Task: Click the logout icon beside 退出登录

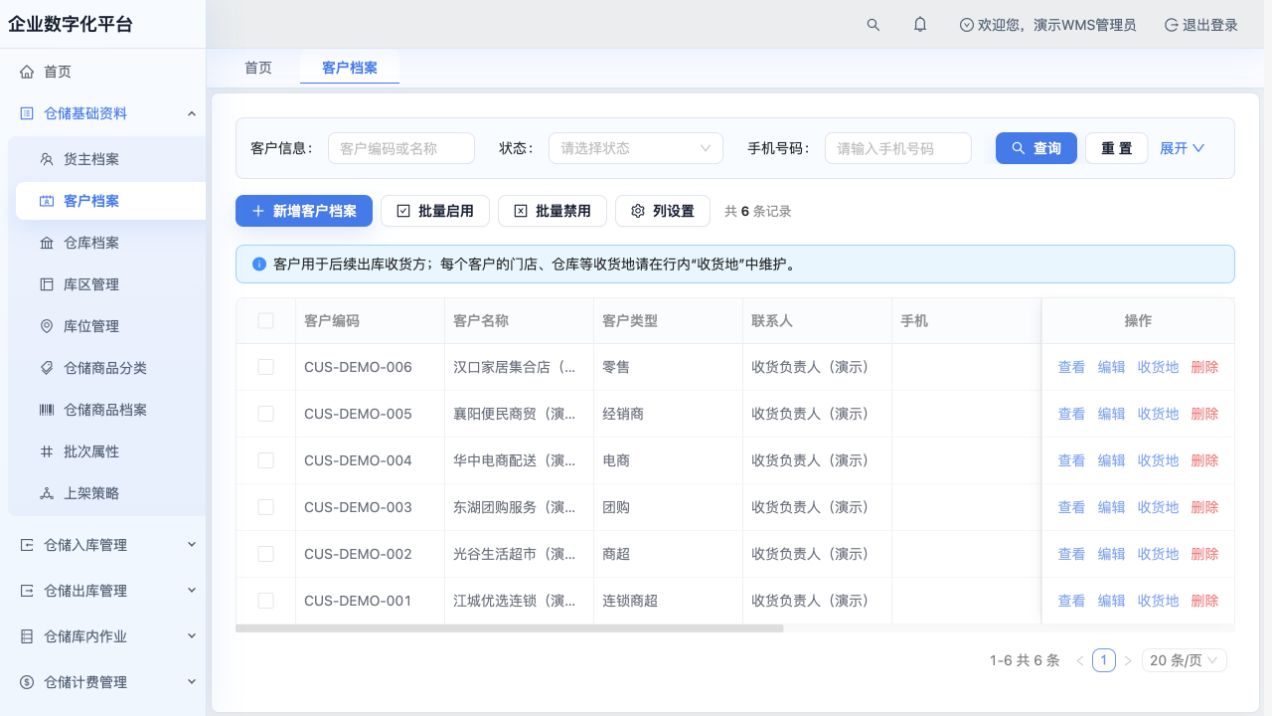Action: pos(1171,25)
